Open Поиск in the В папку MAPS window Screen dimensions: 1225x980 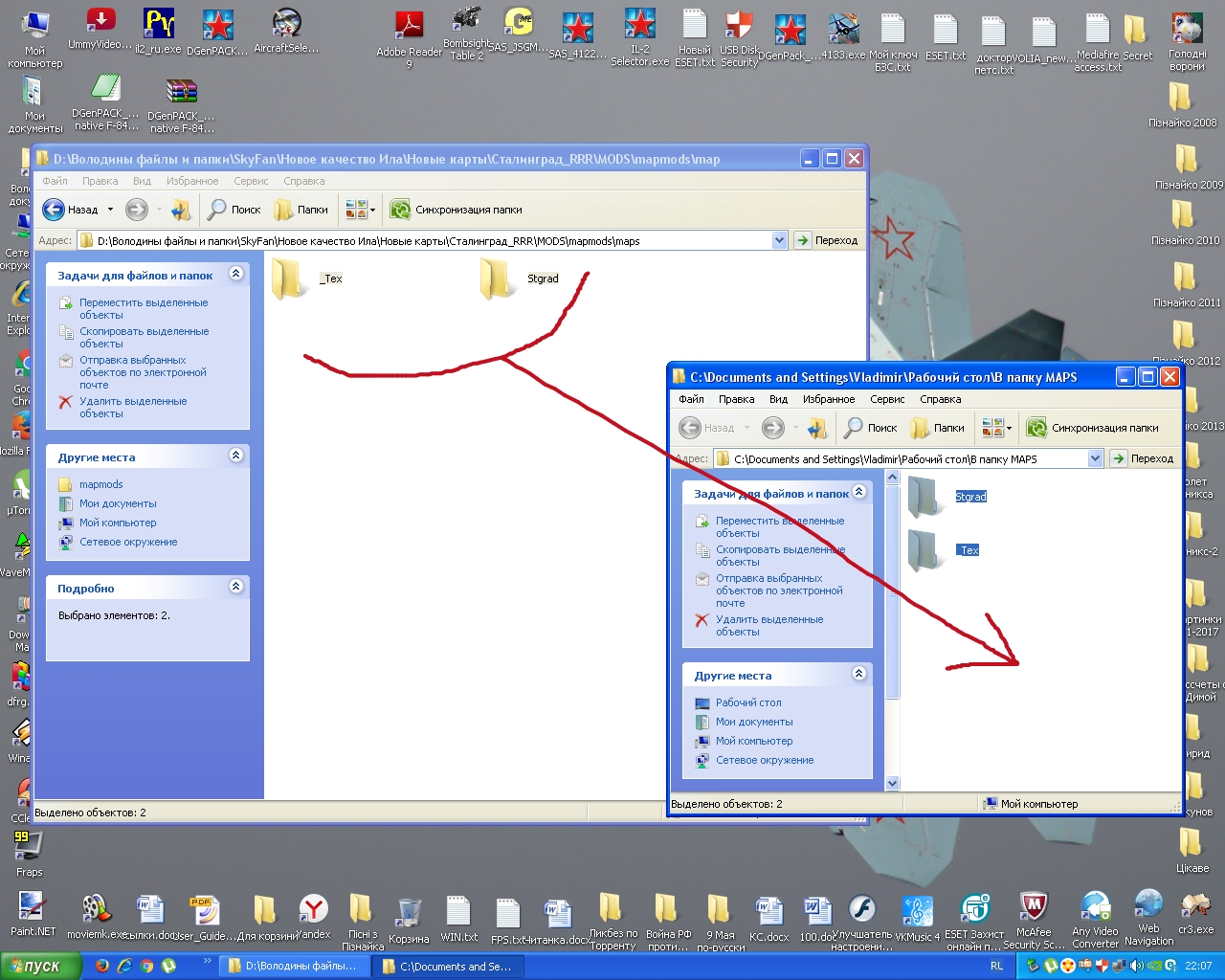(x=871, y=428)
